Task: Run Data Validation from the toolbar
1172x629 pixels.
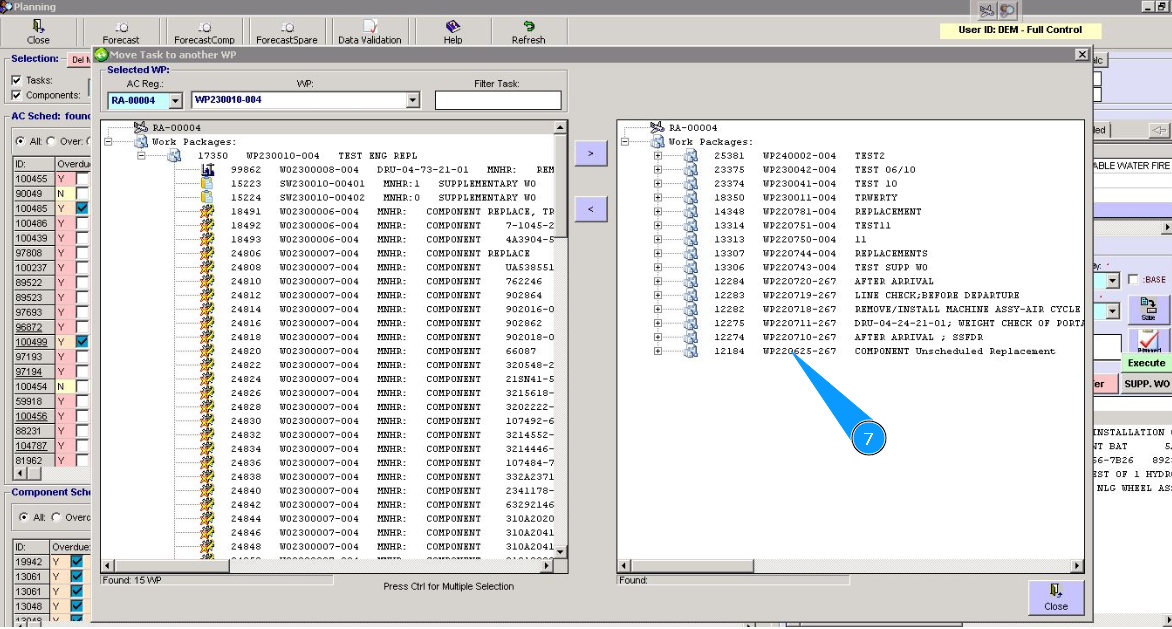Action: click(369, 28)
